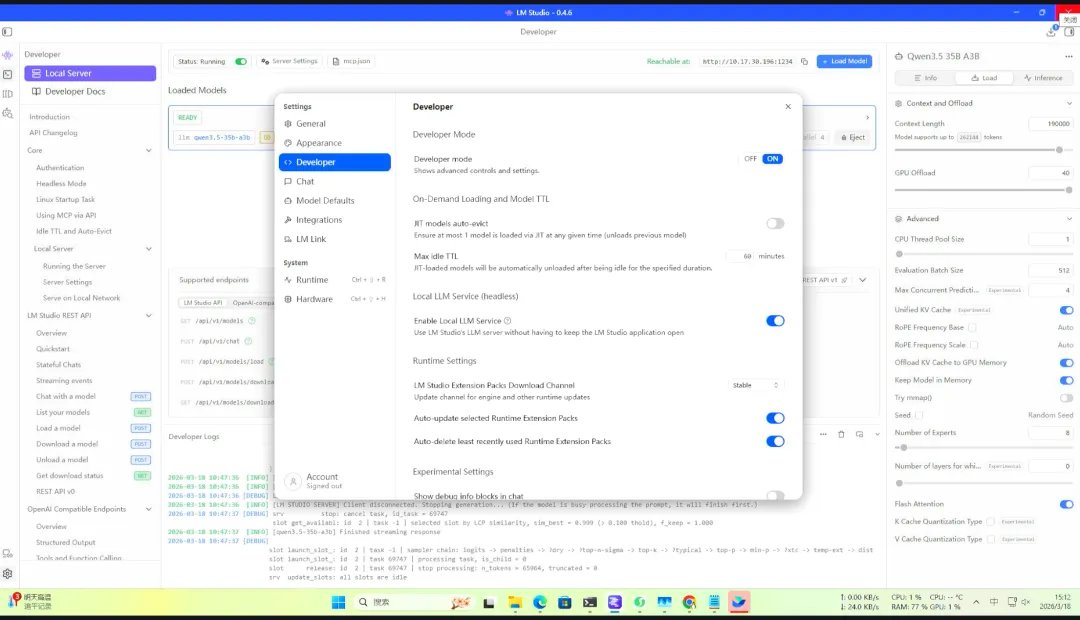
Task: Switch Developer mode to OFF
Action: pos(750,159)
